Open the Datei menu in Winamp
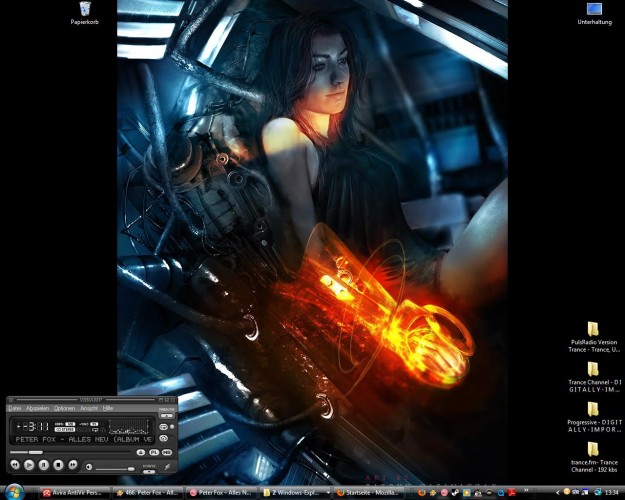 15,408
